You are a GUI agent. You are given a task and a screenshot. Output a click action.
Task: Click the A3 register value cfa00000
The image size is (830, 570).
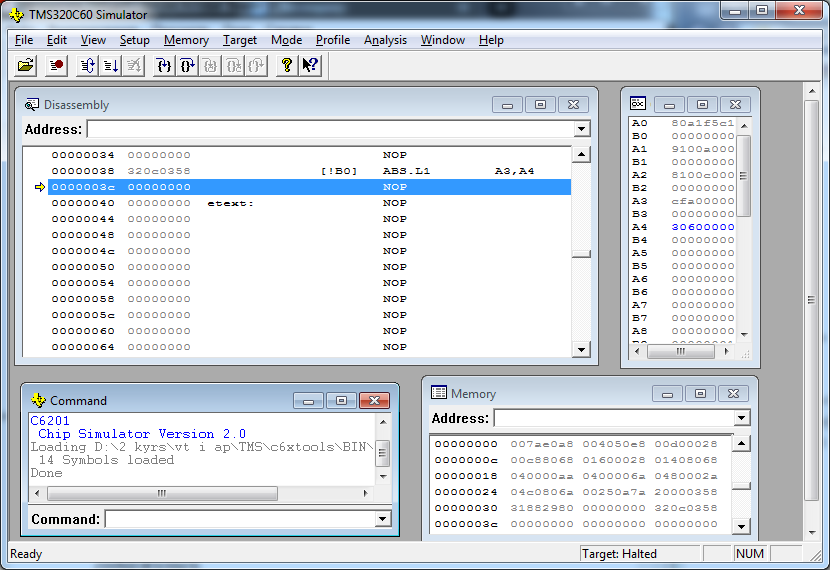702,201
